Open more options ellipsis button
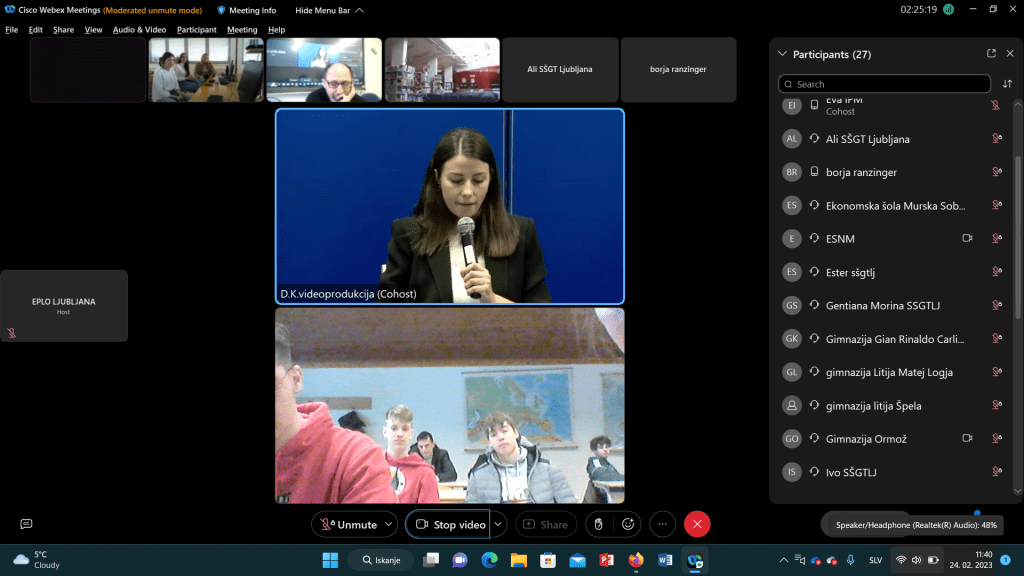Viewport: 1024px width, 576px height. pos(662,524)
